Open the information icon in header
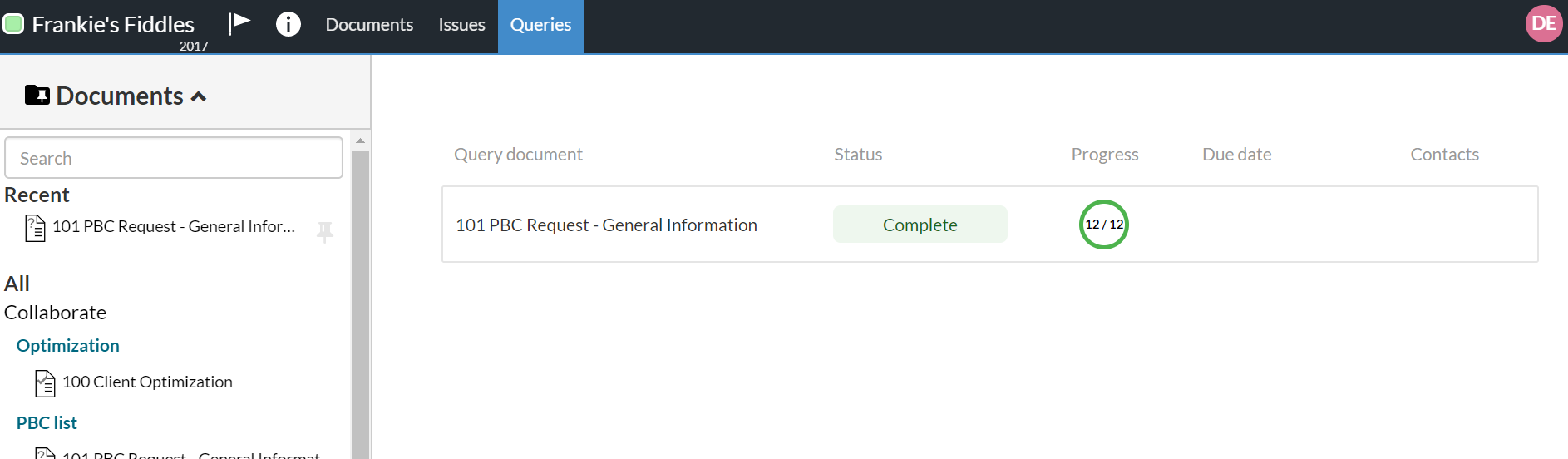Viewport: 1568px width, 459px height. 288,24
